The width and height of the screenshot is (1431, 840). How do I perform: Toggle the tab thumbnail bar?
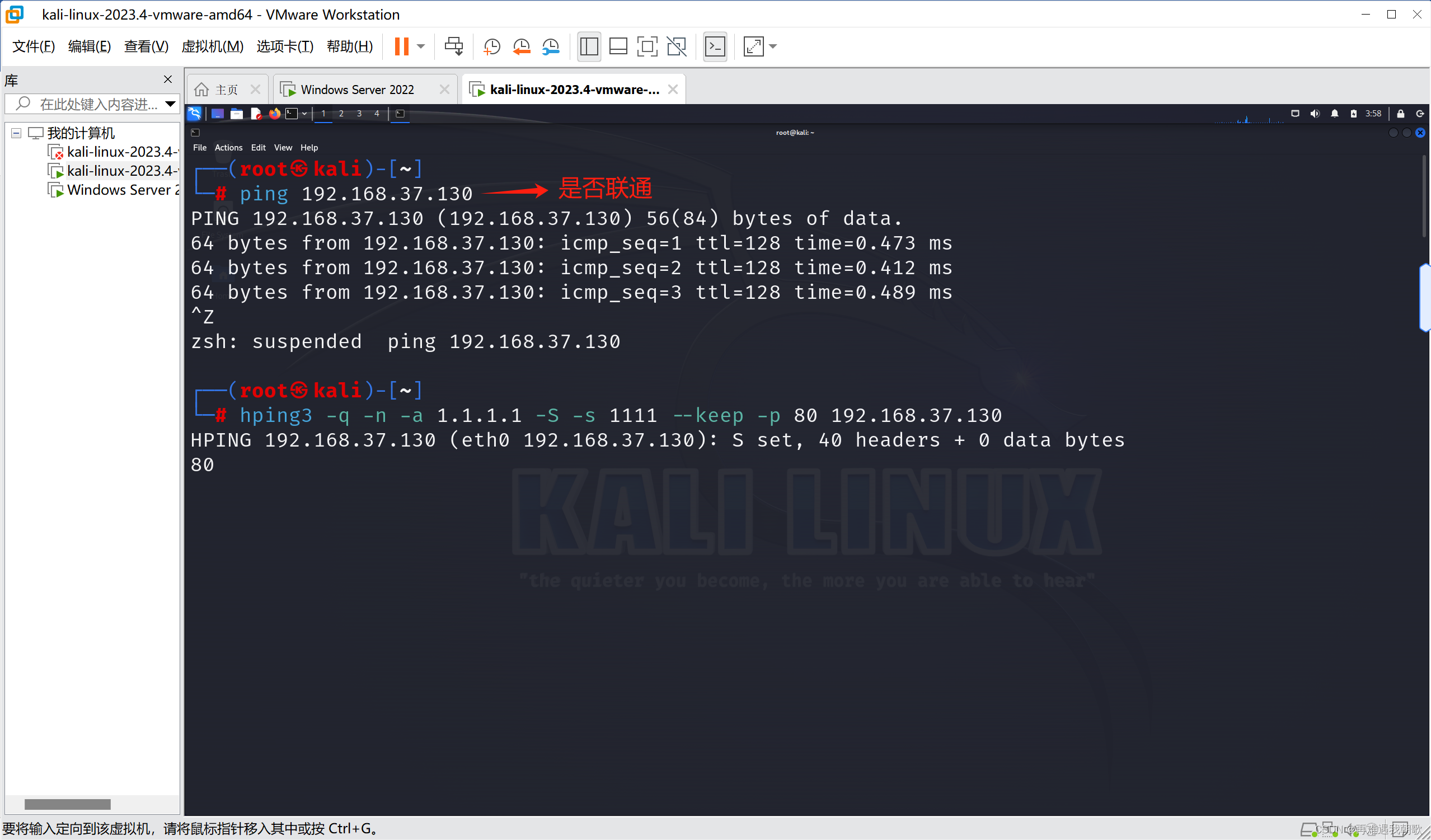point(618,46)
